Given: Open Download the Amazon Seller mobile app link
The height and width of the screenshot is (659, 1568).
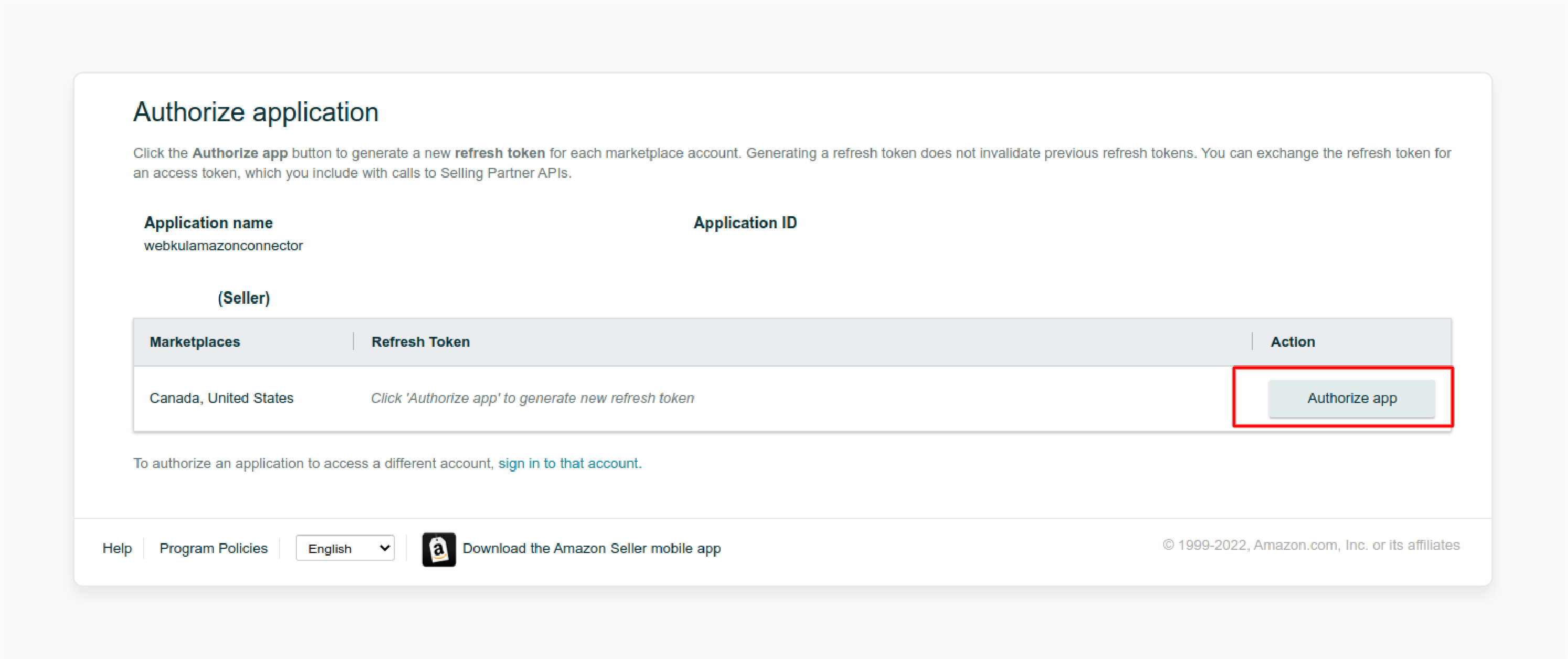Looking at the screenshot, I should [592, 548].
